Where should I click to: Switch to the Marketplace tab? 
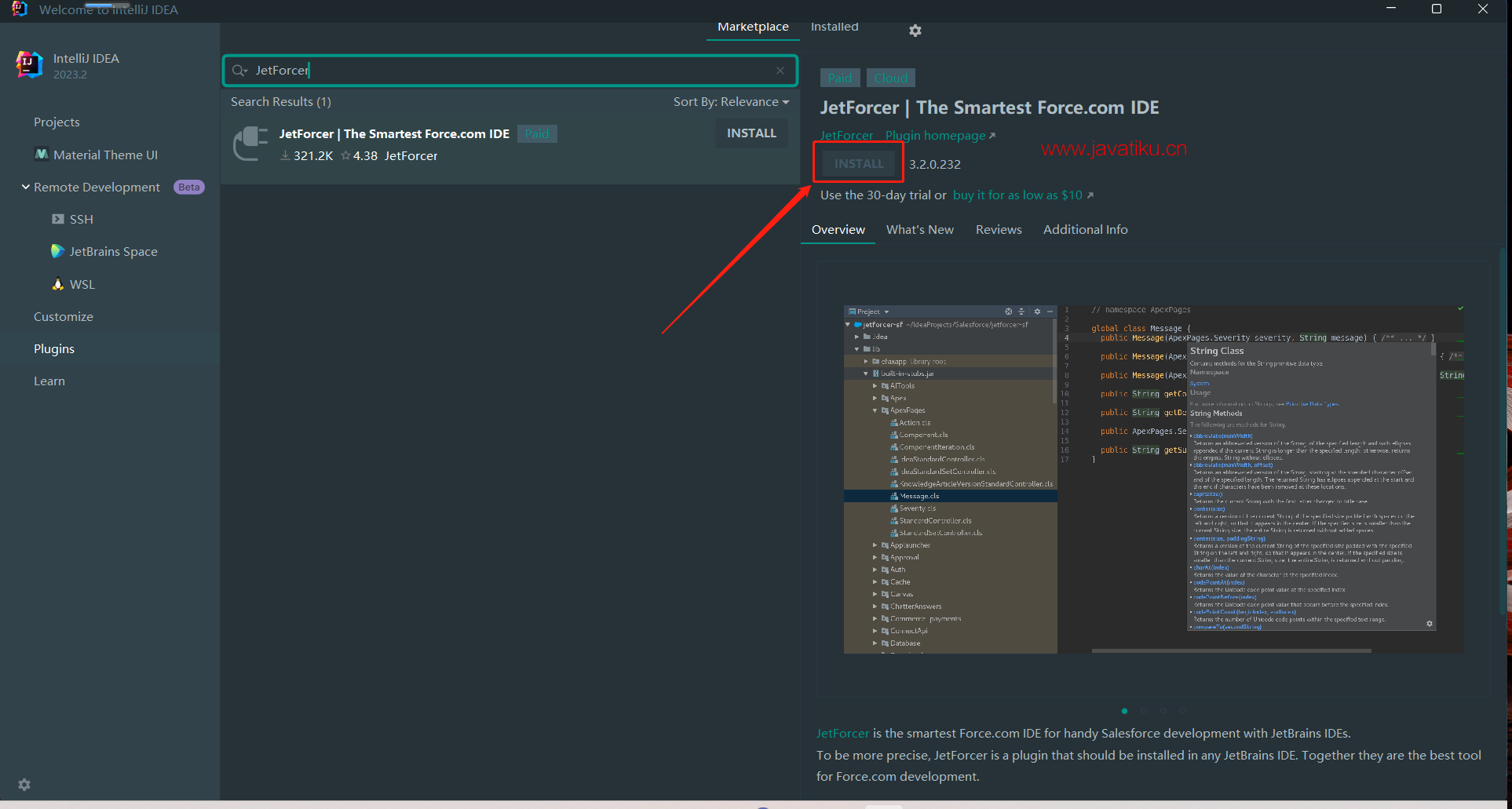click(753, 27)
